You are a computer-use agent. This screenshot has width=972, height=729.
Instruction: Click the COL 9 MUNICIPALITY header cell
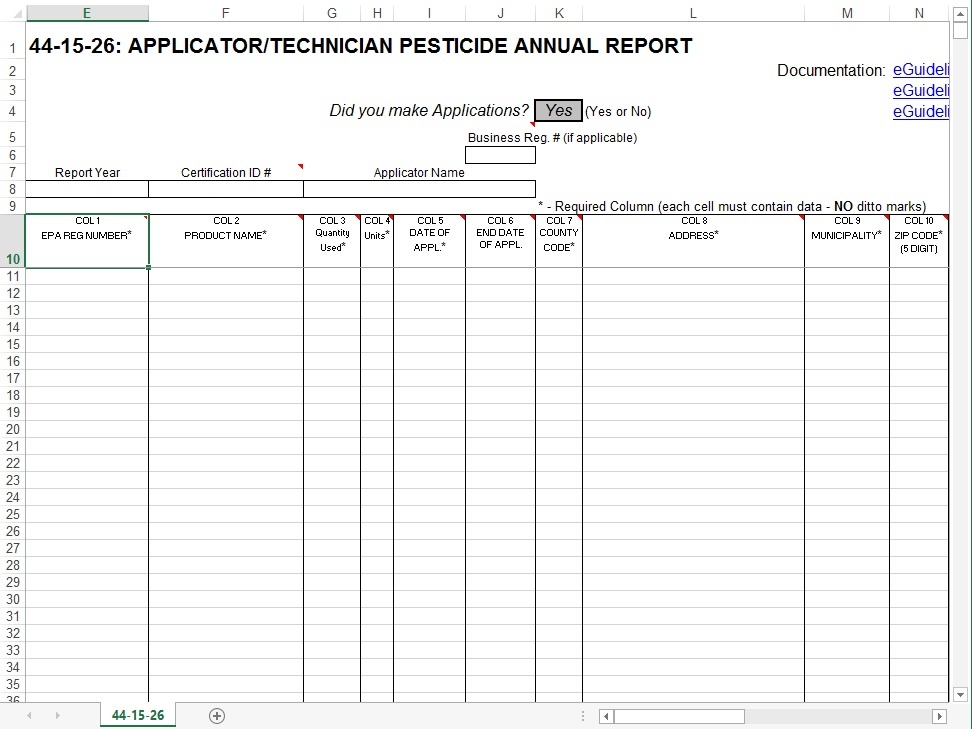847,241
